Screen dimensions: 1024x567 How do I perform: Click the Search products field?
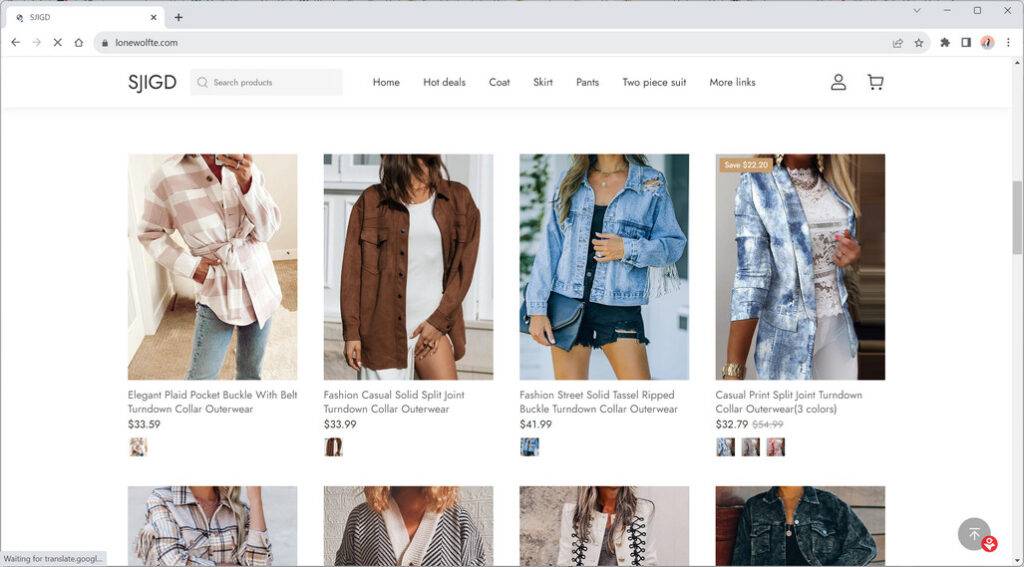click(266, 82)
